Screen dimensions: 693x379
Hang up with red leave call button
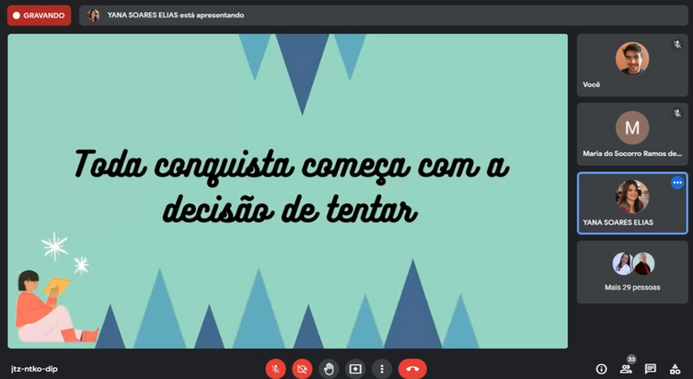point(412,369)
